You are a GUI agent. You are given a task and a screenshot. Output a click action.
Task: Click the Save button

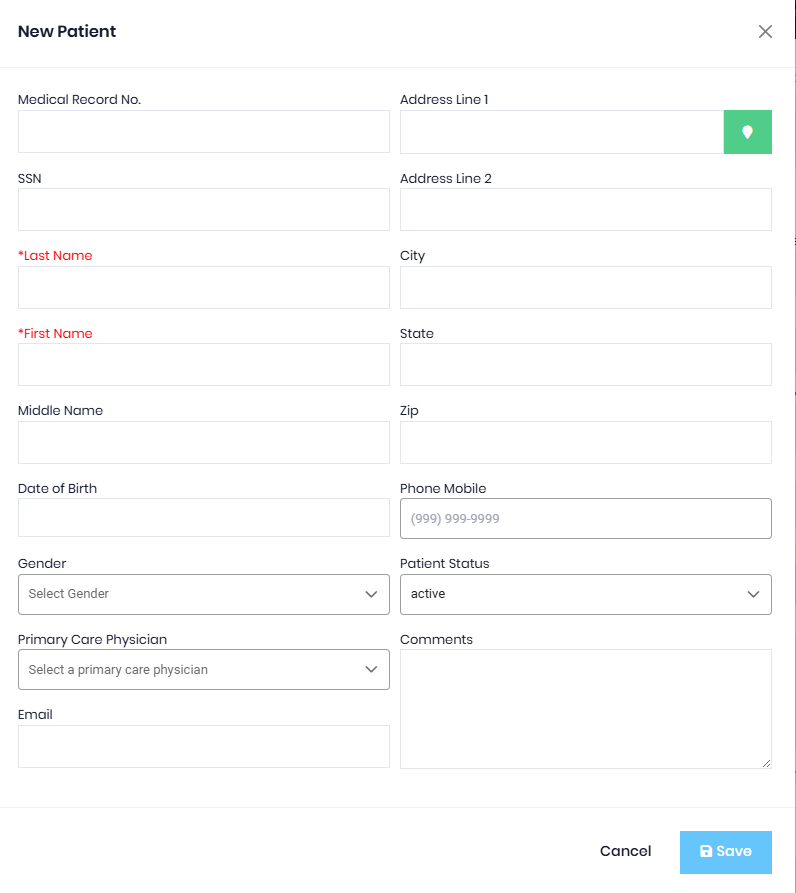pos(725,852)
